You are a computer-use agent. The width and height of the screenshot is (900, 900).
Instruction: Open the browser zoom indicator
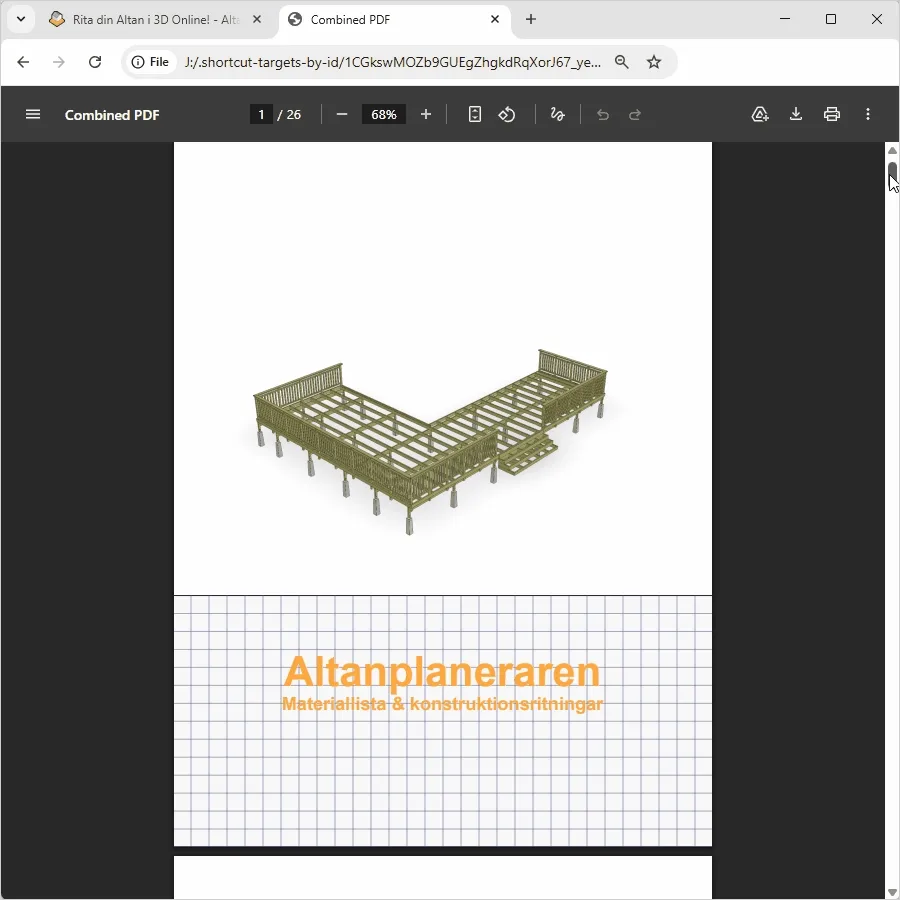click(622, 62)
